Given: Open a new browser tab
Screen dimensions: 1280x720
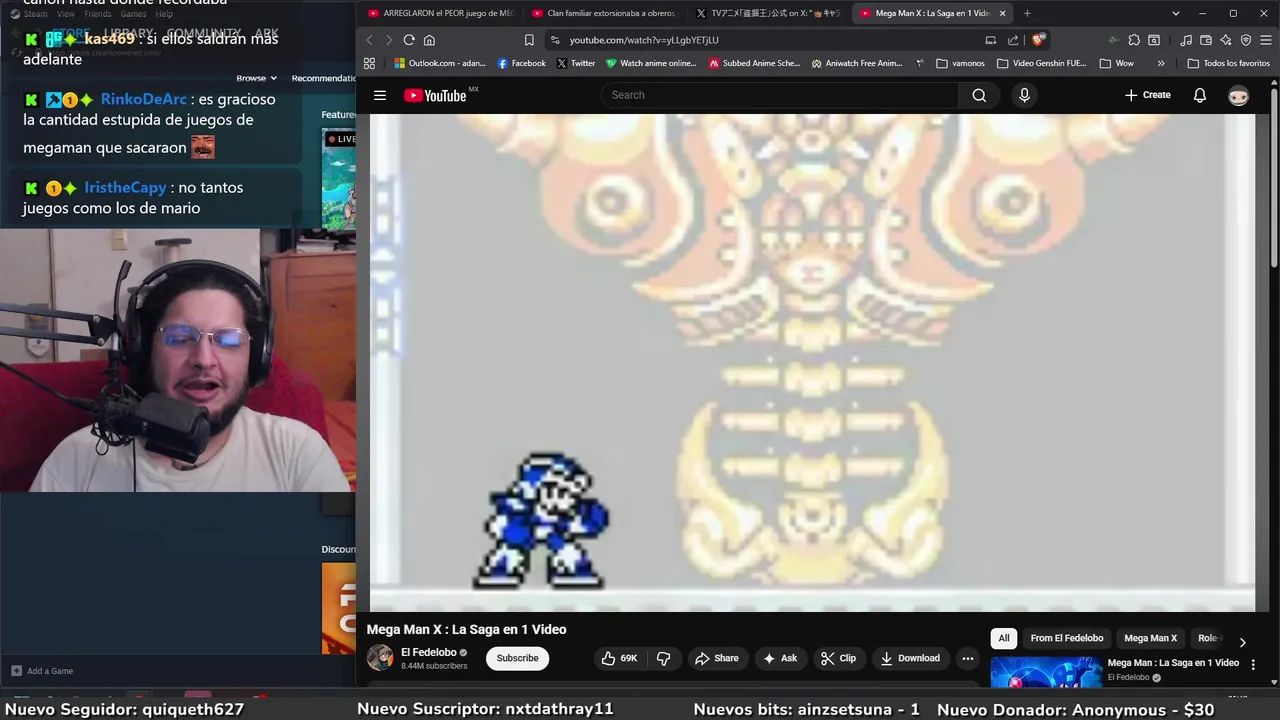Looking at the screenshot, I should tap(1027, 13).
